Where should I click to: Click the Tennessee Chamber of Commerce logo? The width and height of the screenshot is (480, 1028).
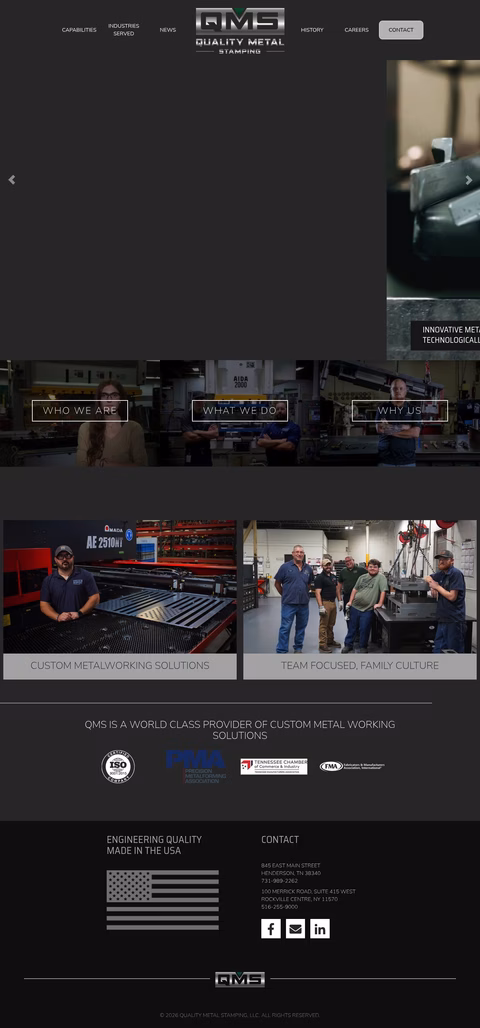tap(273, 766)
